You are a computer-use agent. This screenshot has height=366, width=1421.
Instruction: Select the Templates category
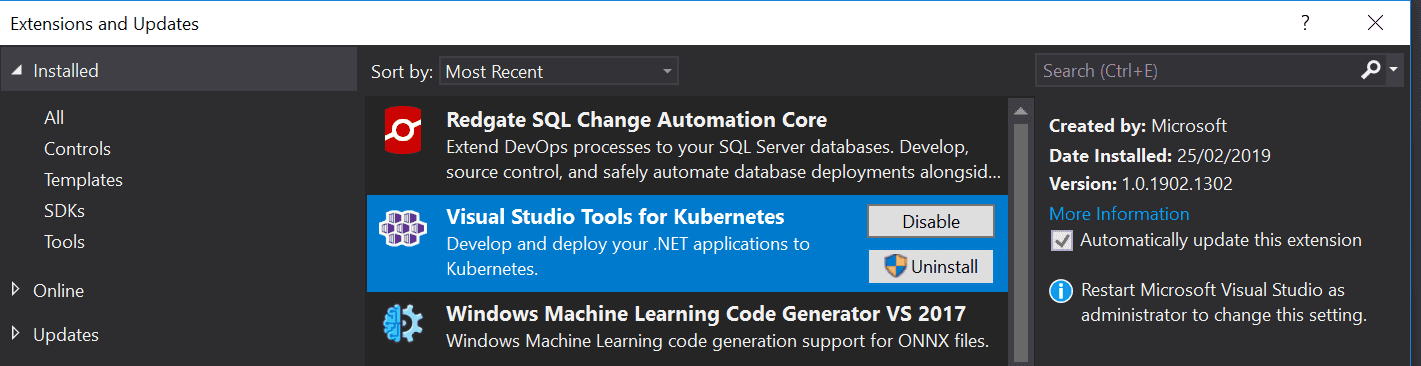pyautogui.click(x=83, y=180)
